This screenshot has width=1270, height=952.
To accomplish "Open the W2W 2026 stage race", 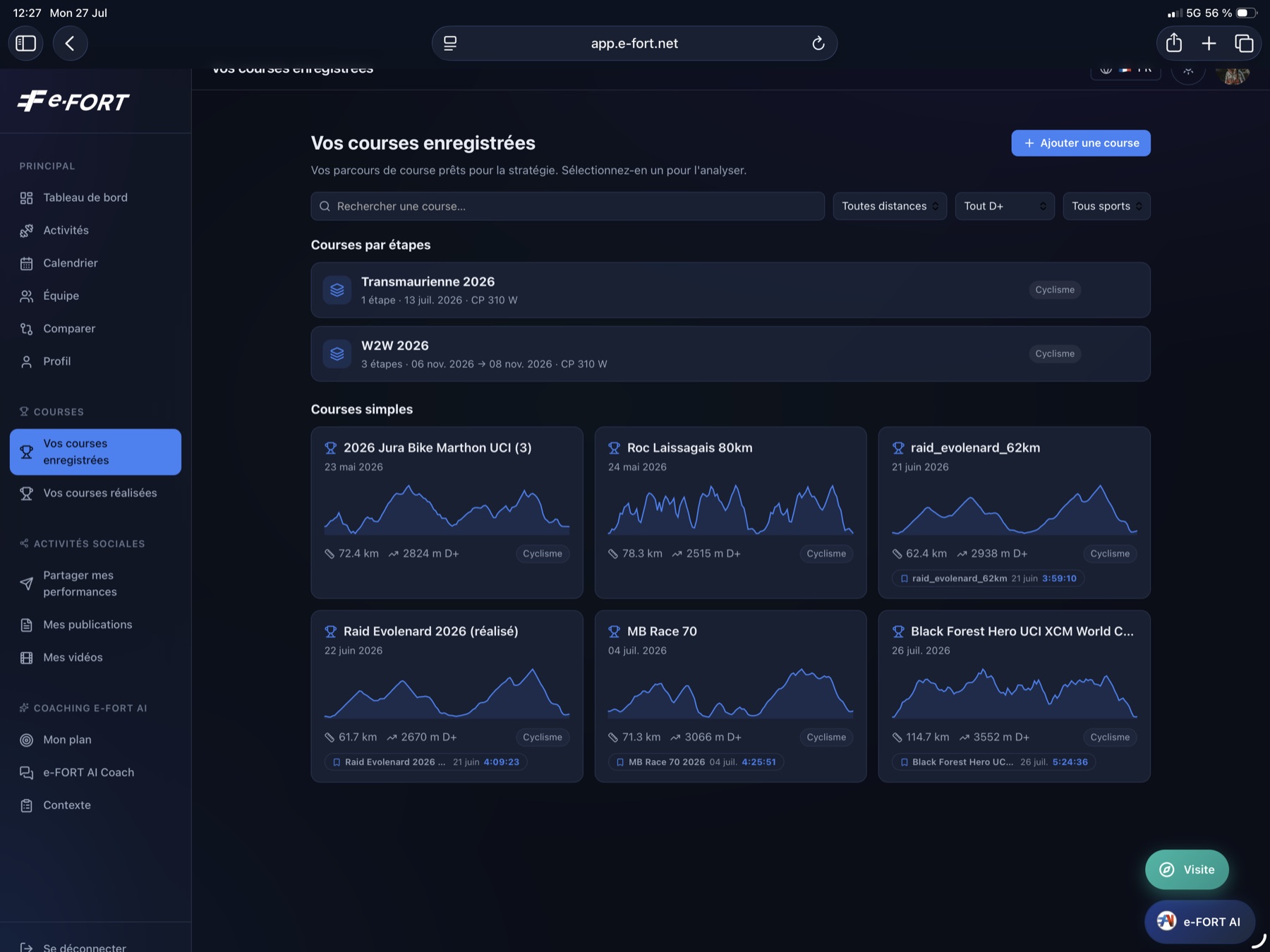I will coord(730,354).
